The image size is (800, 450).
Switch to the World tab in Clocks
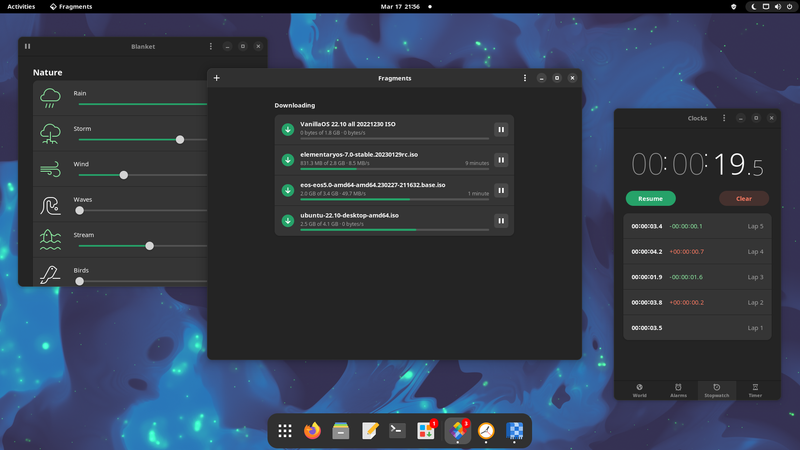point(639,391)
